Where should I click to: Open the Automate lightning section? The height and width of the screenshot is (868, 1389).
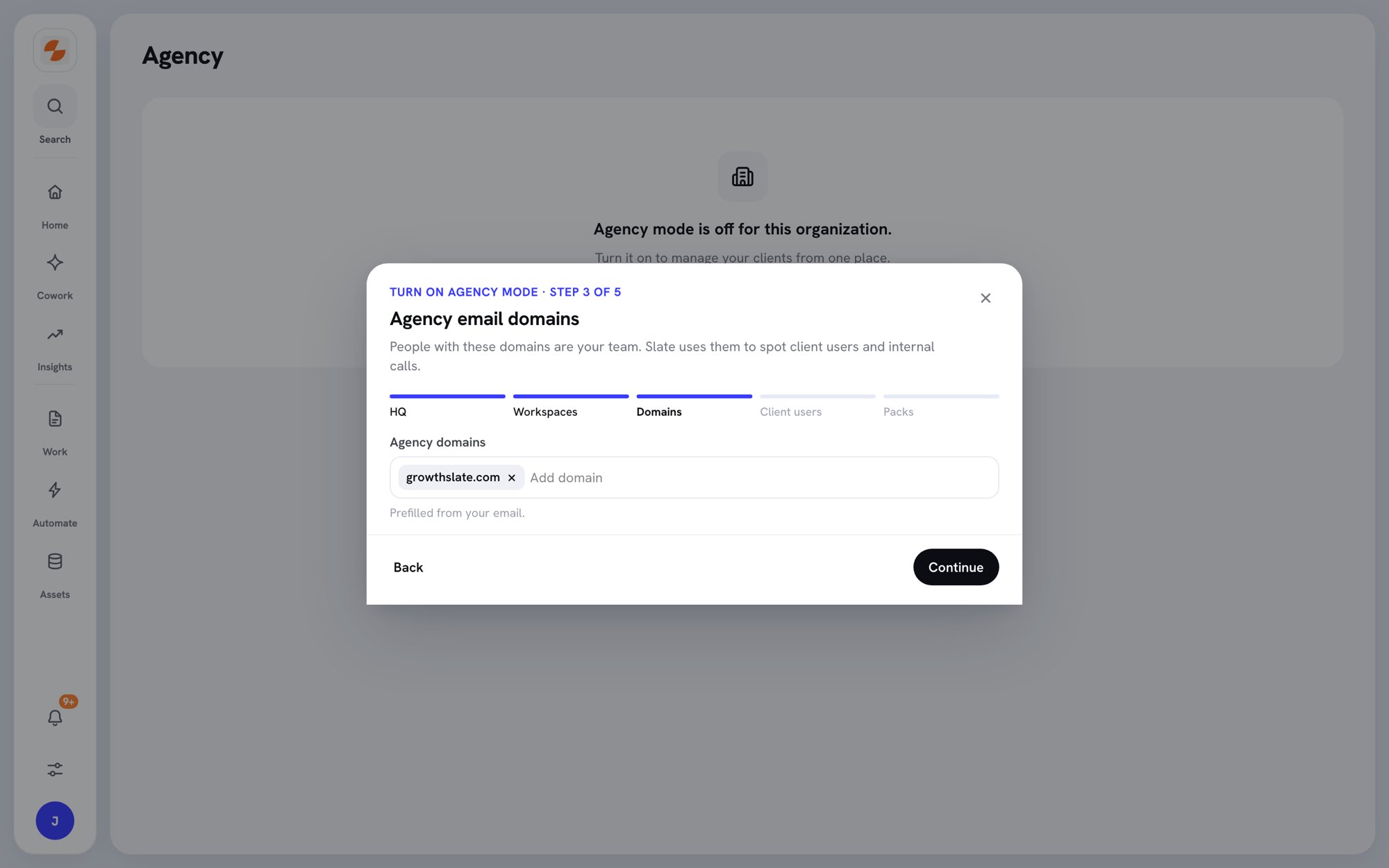coord(55,503)
